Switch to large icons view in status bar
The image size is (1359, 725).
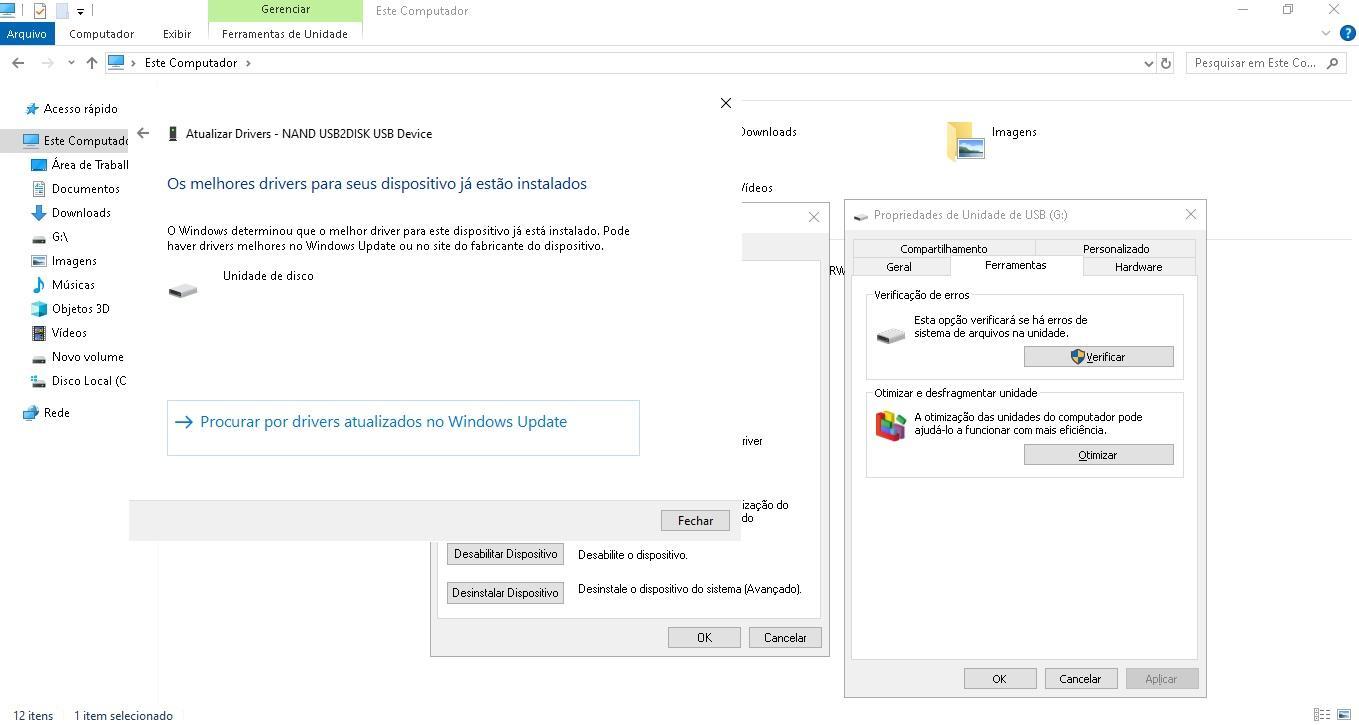point(1343,715)
